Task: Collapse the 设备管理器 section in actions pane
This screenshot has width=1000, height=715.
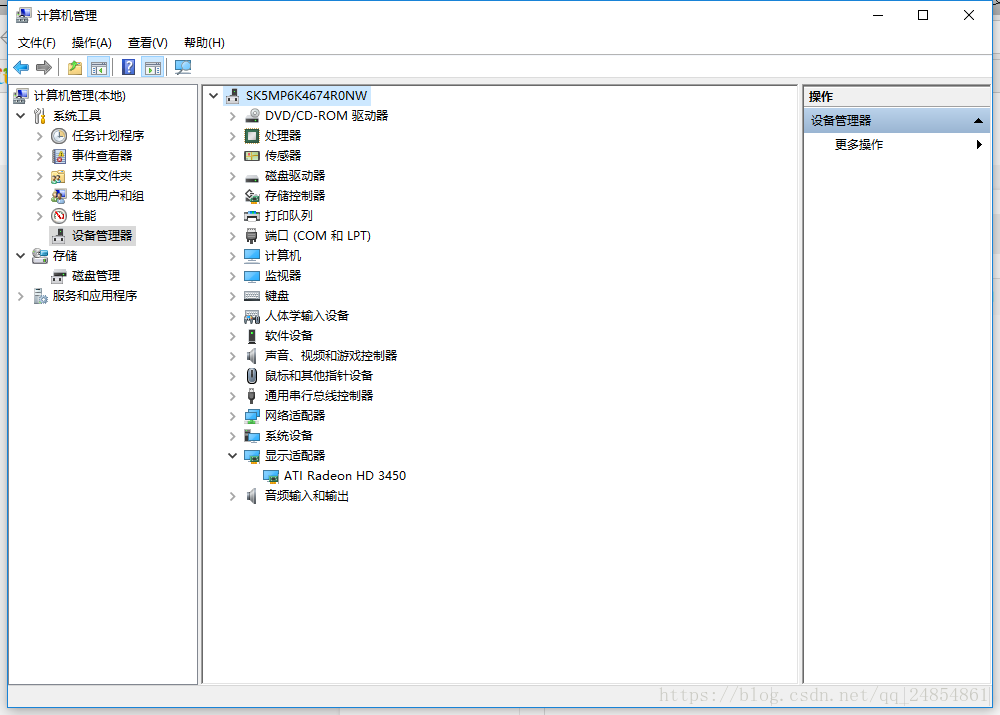Action: (x=978, y=121)
